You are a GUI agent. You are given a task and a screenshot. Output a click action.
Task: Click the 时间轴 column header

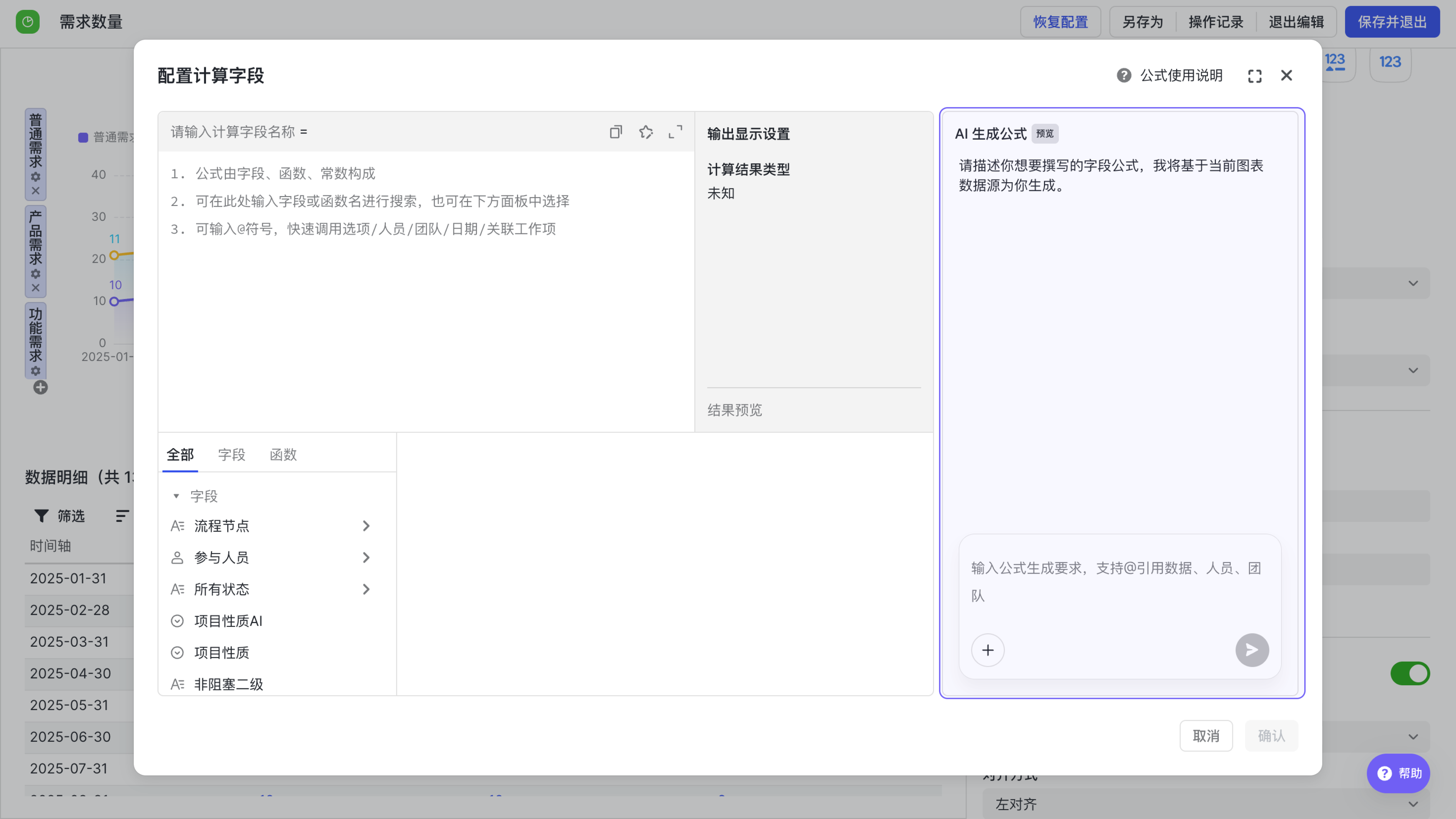(x=50, y=546)
